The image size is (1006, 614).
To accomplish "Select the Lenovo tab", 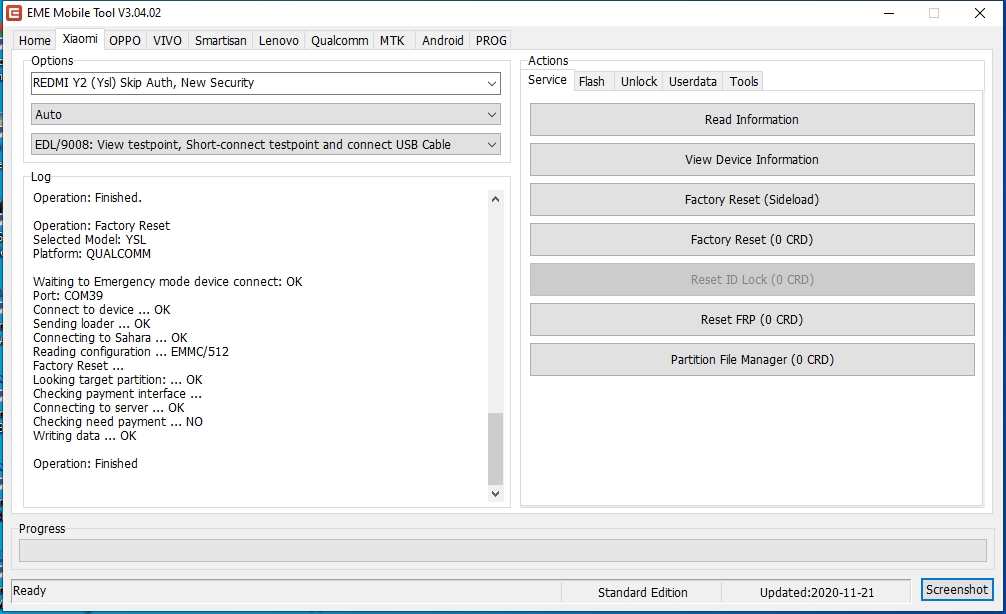I will tap(278, 40).
